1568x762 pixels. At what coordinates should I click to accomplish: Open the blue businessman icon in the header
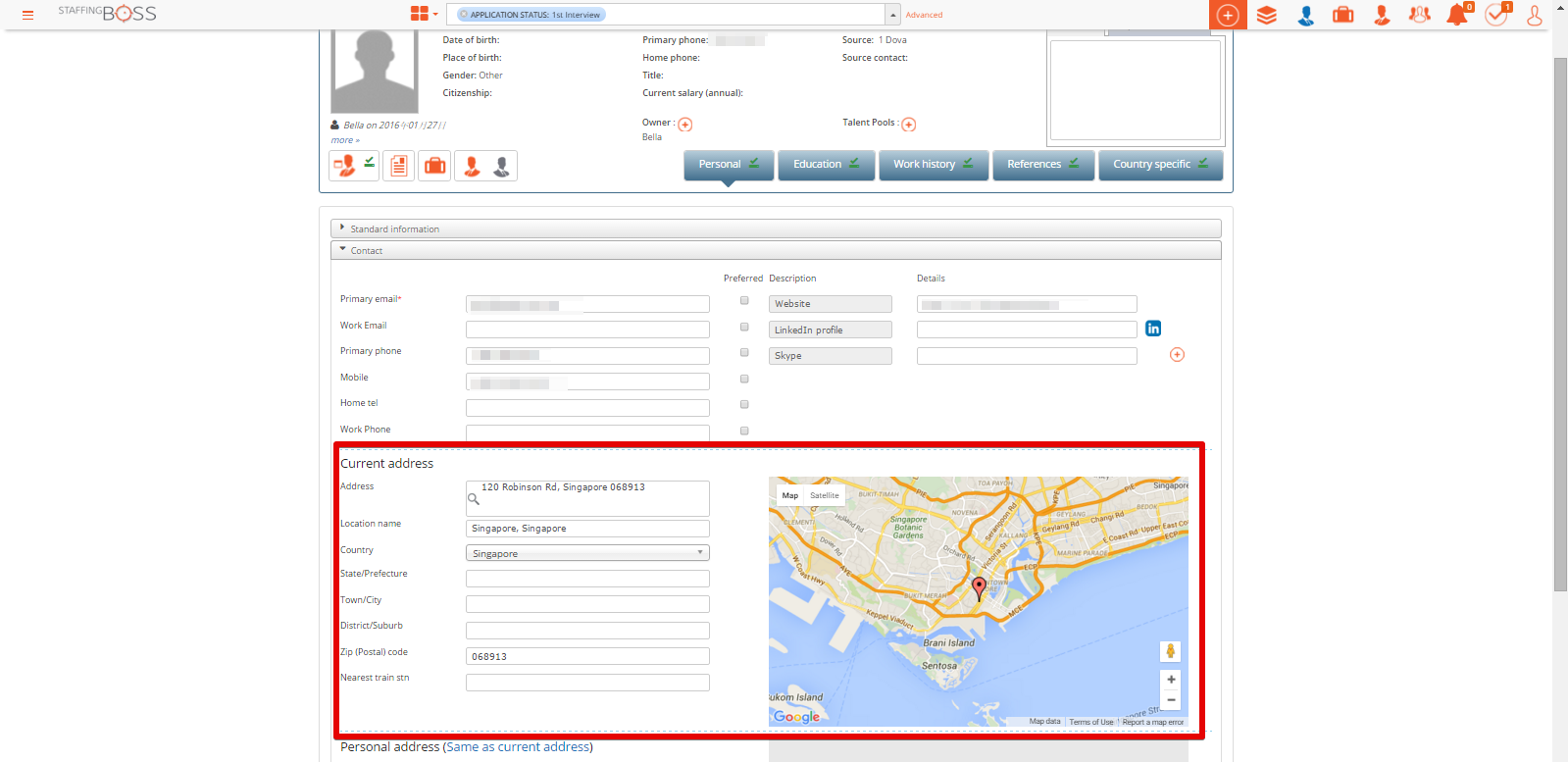click(1305, 15)
